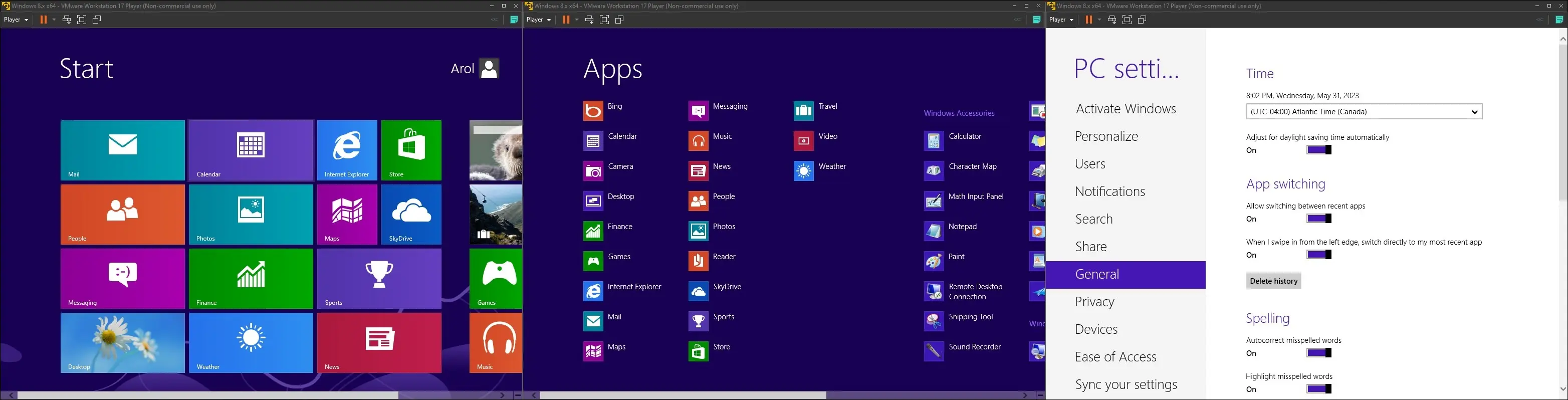The height and width of the screenshot is (400, 1568).
Task: Toggle automatic daylight saving time adjustment
Action: click(1319, 150)
